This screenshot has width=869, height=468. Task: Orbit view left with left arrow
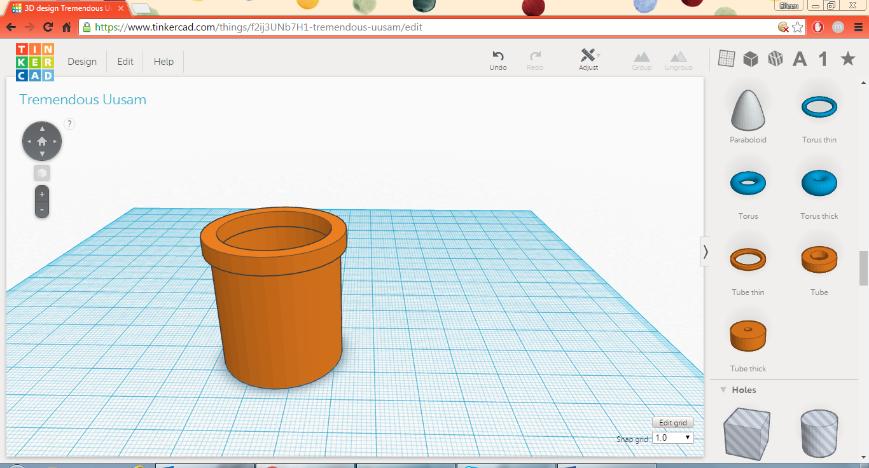[x=29, y=141]
